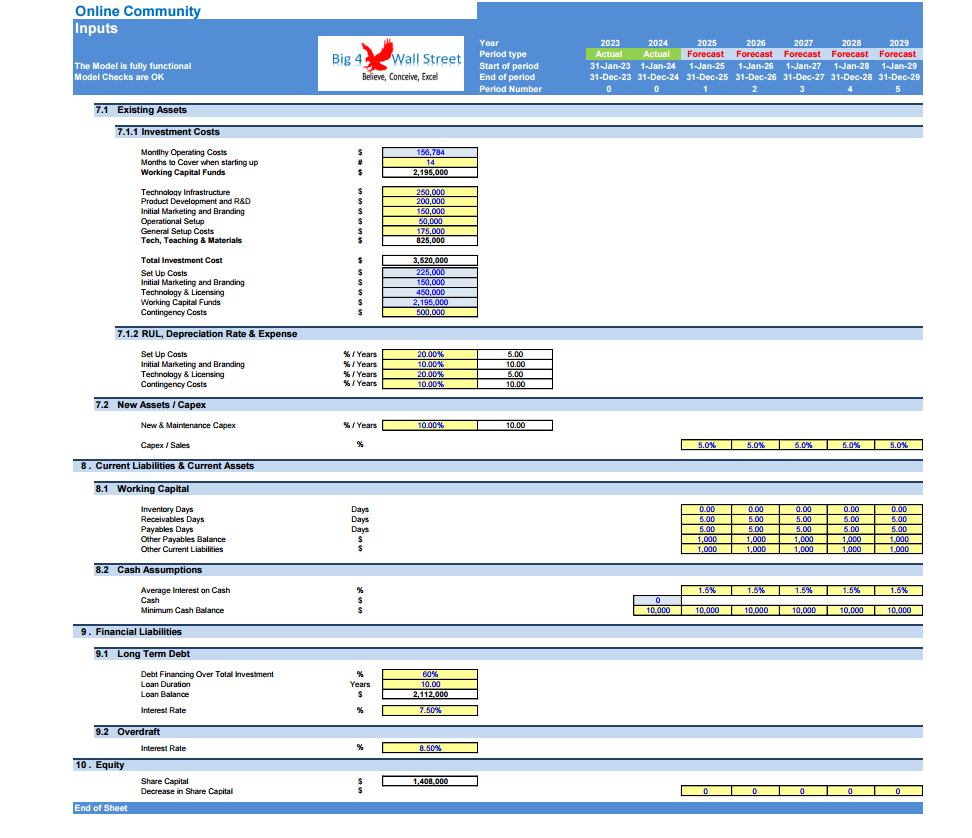Click New & Maintenance Capex rate cell
The width and height of the screenshot is (972, 838).
pos(430,425)
